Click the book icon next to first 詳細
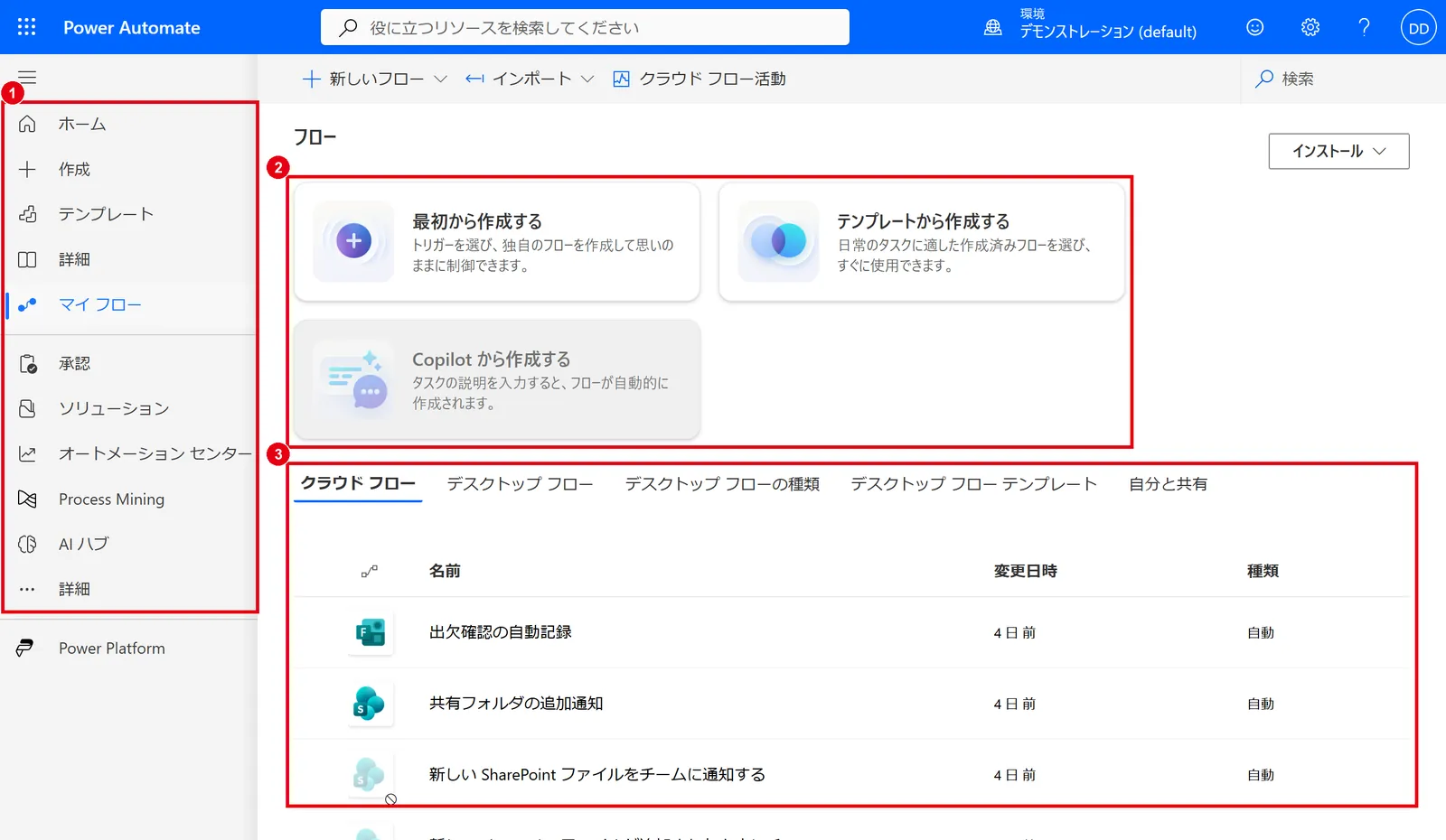This screenshot has height=840, width=1446. [27, 259]
